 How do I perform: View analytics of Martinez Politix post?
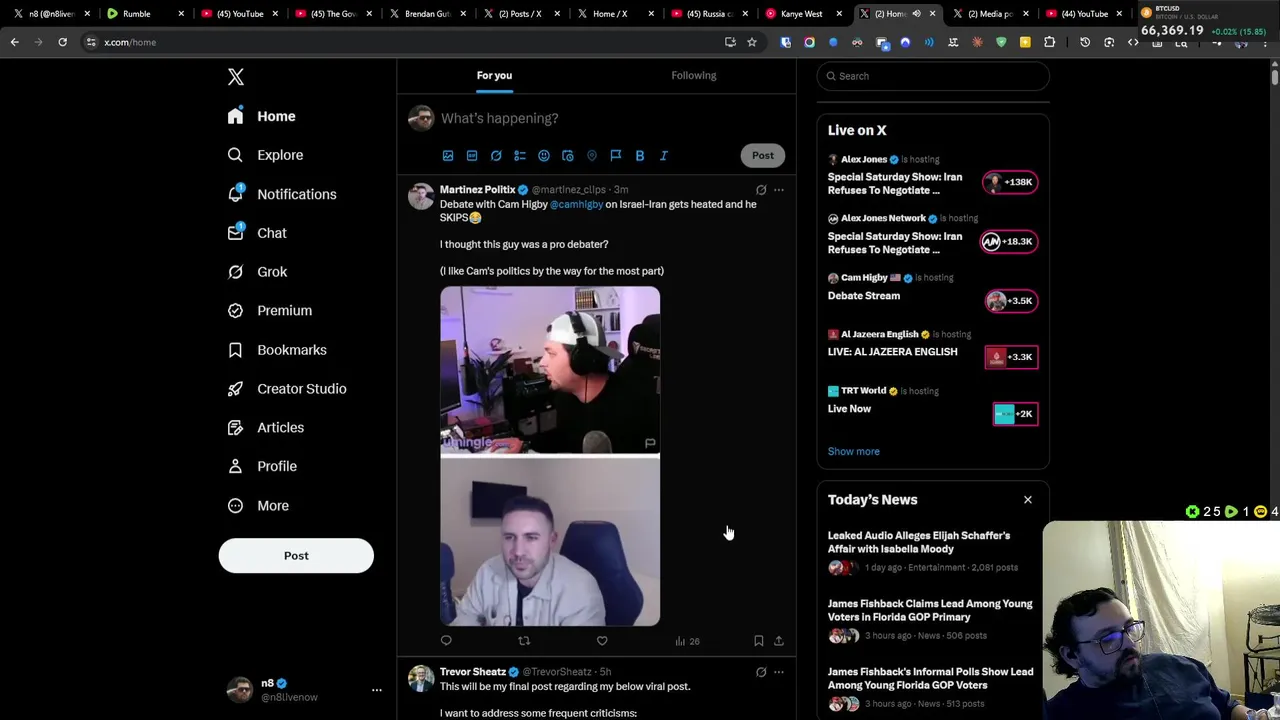(x=687, y=641)
